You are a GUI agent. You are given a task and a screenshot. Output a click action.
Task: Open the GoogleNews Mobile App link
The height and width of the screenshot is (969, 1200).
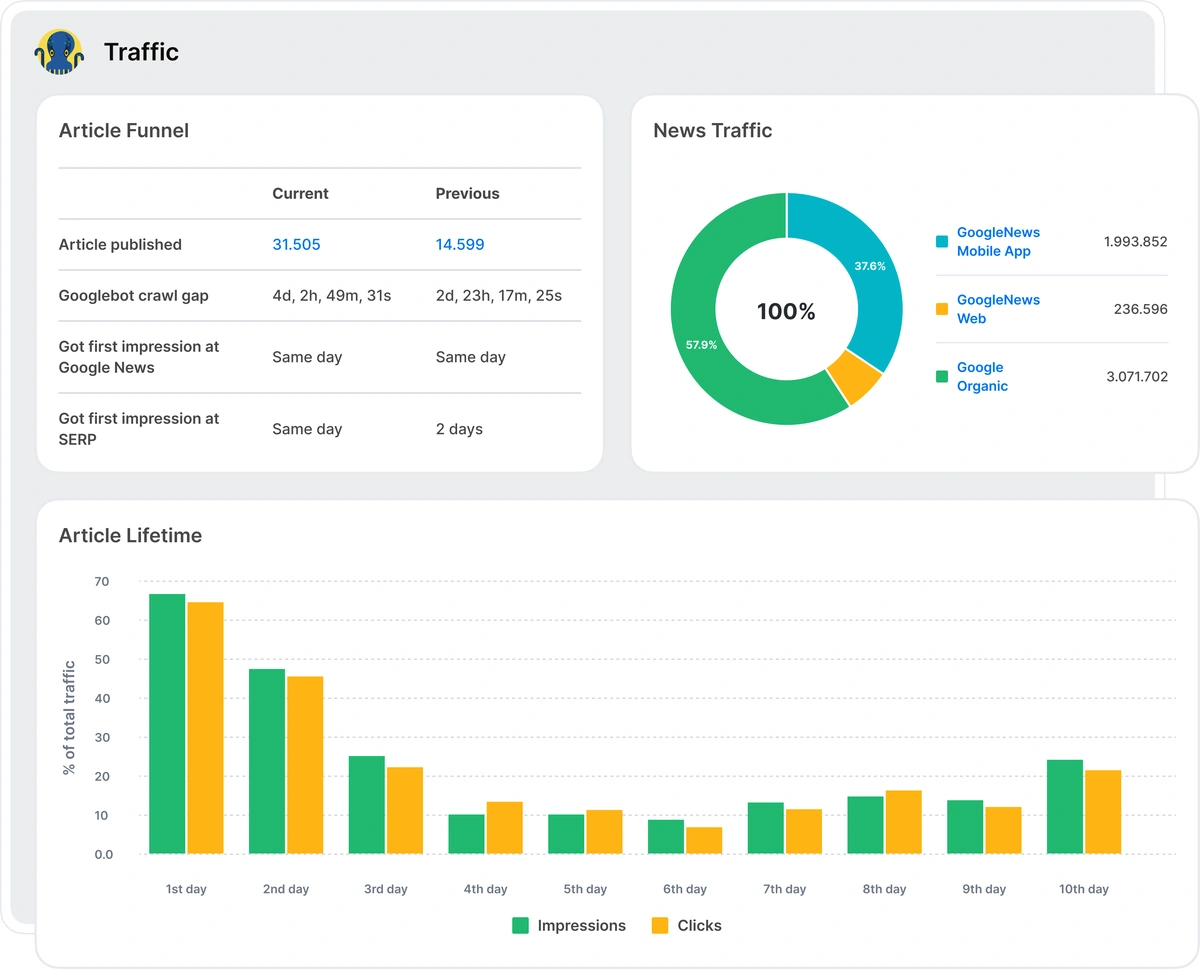[997, 242]
